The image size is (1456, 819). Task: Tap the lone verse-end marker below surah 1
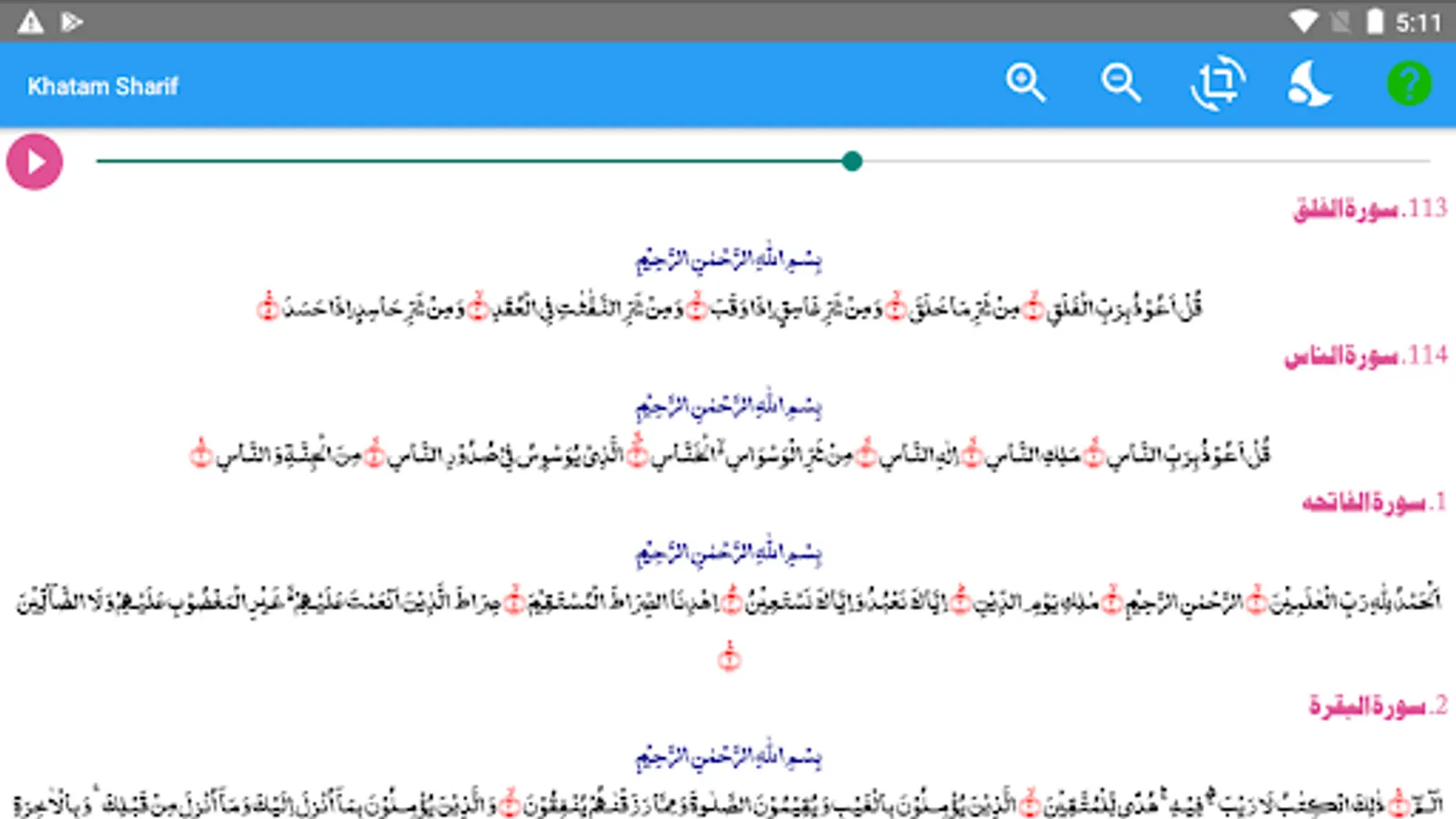pyautogui.click(x=729, y=657)
